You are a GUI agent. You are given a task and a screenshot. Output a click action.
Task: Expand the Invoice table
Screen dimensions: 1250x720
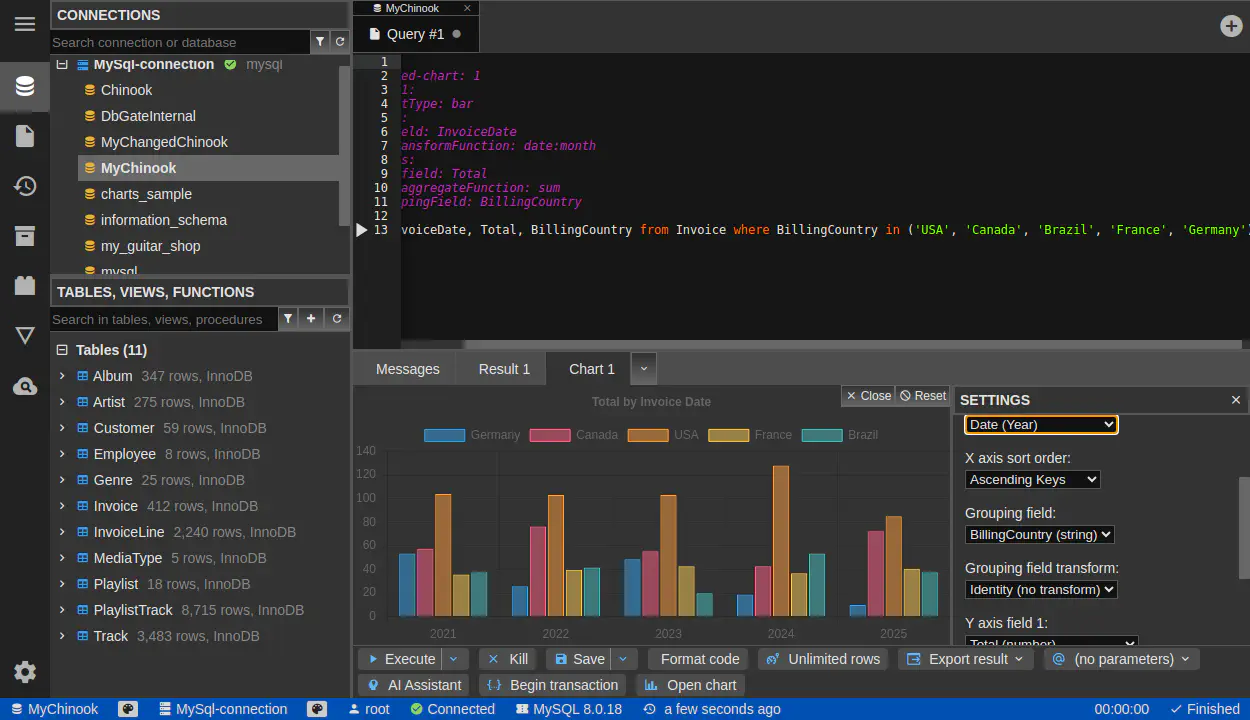(x=62, y=506)
